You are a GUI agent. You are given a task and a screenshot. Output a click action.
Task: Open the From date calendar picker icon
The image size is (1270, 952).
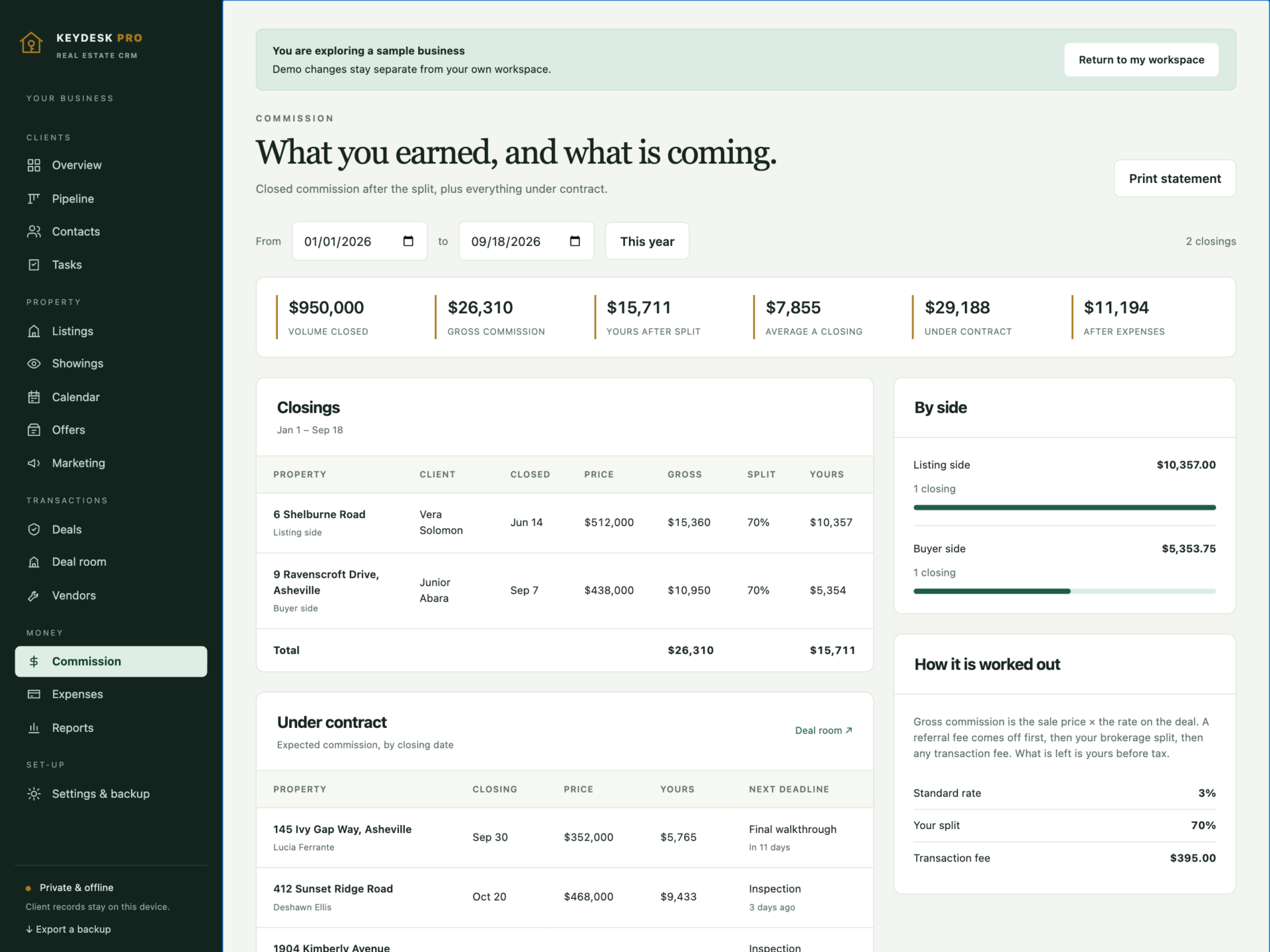(408, 241)
